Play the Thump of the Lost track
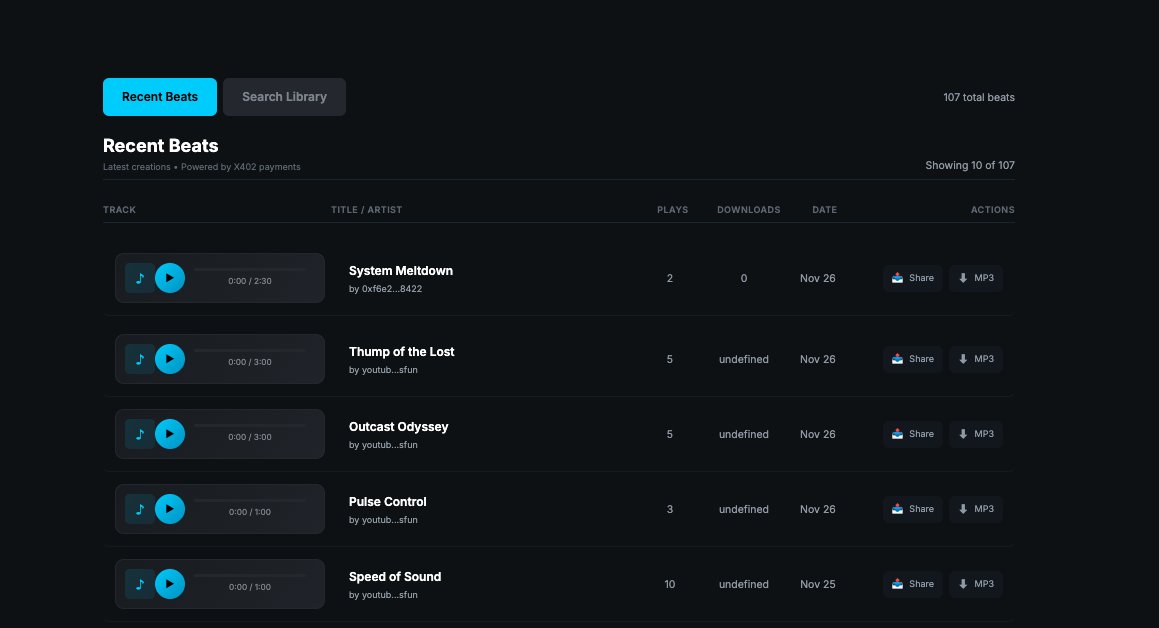 click(170, 359)
